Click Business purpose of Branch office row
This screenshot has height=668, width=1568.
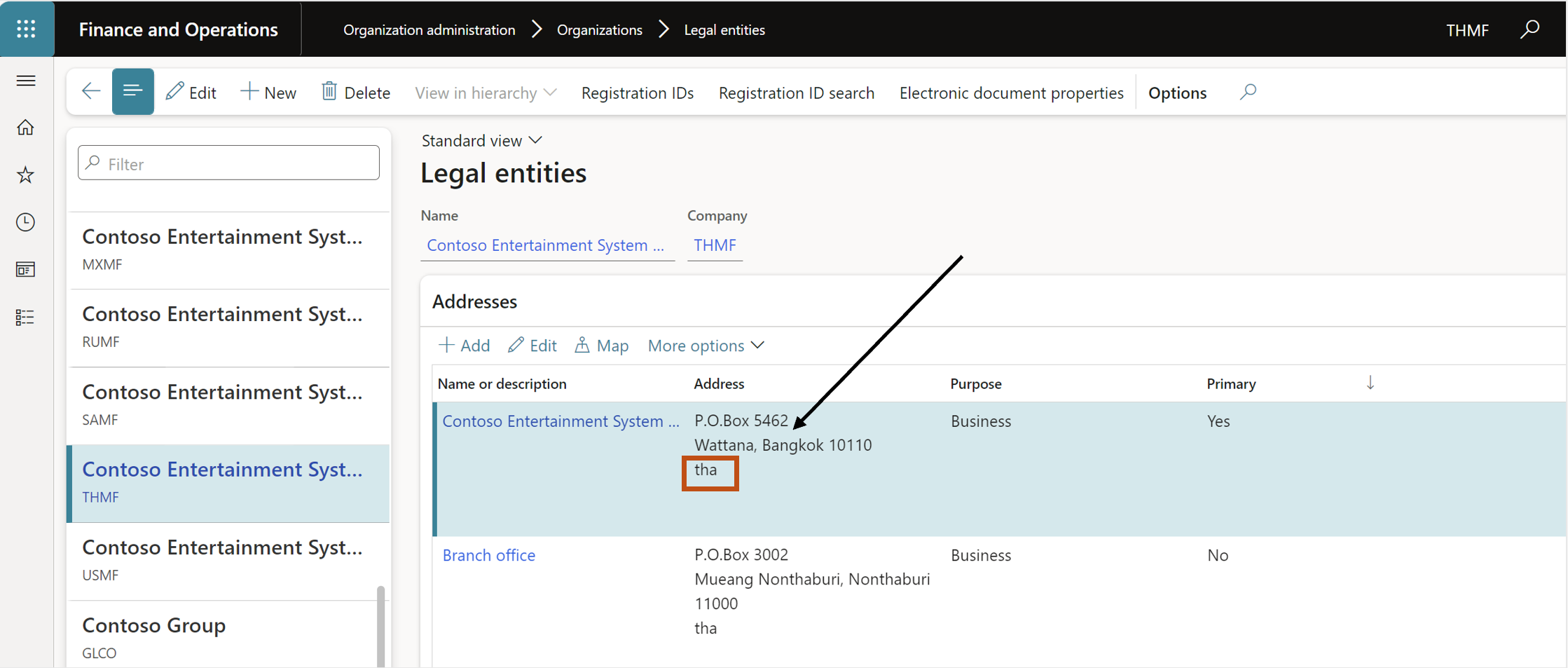[x=981, y=555]
